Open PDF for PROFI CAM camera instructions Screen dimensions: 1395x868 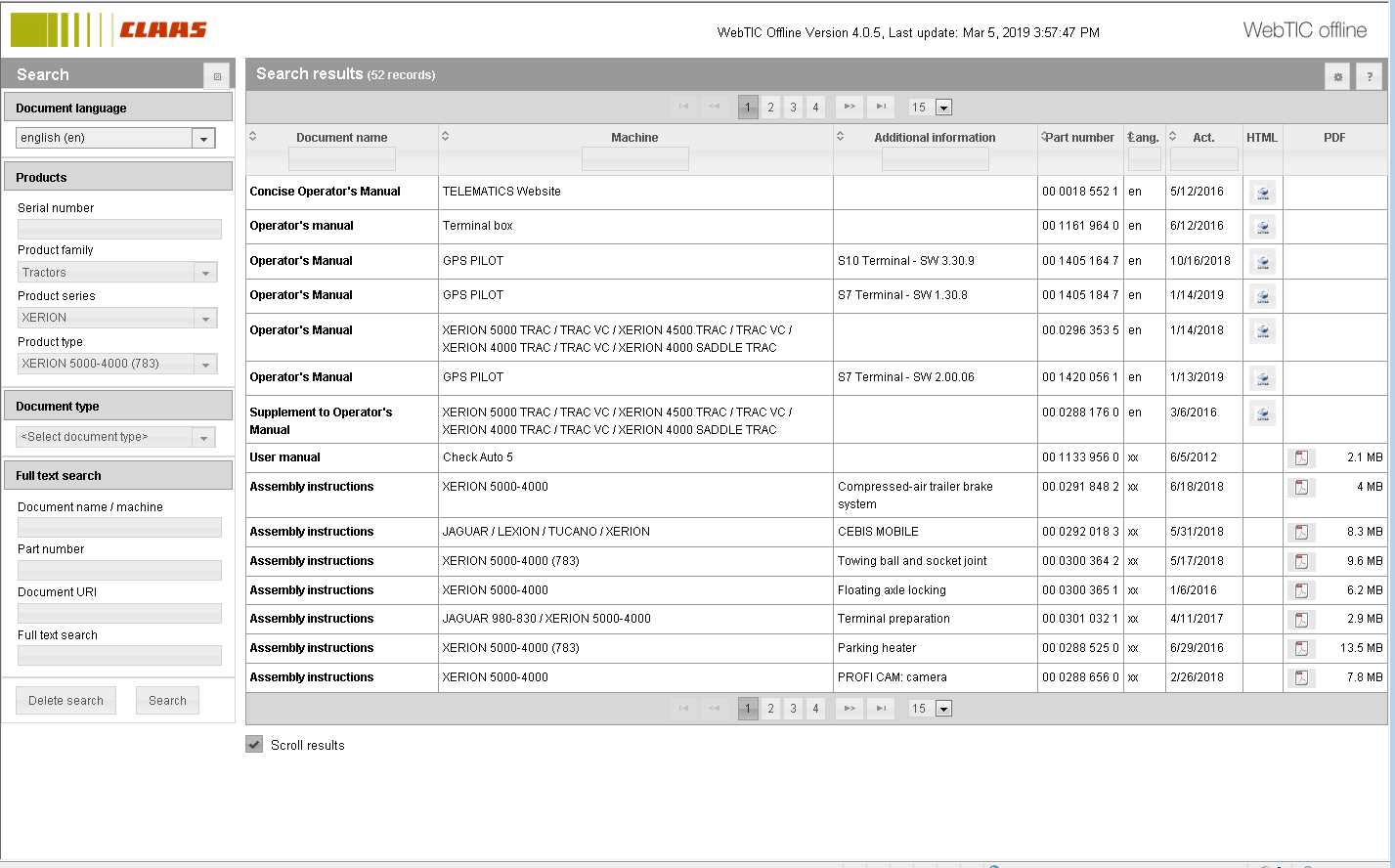click(x=1301, y=677)
